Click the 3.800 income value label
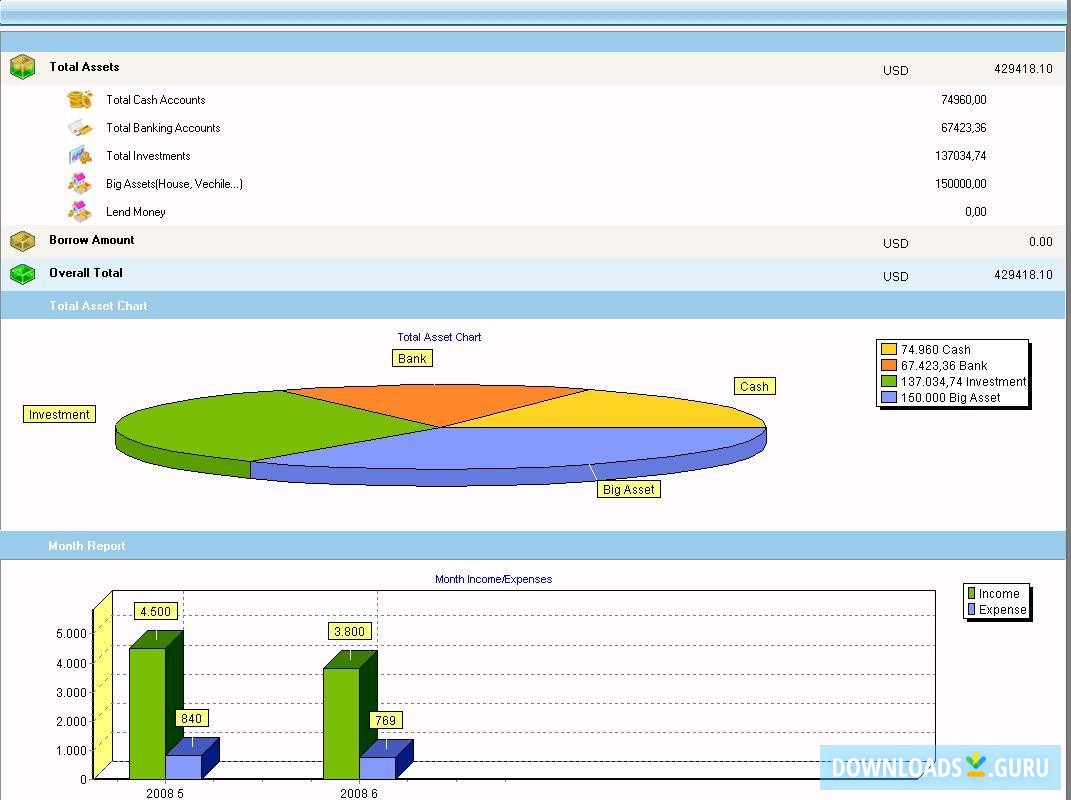Image resolution: width=1071 pixels, height=800 pixels. pos(350,631)
